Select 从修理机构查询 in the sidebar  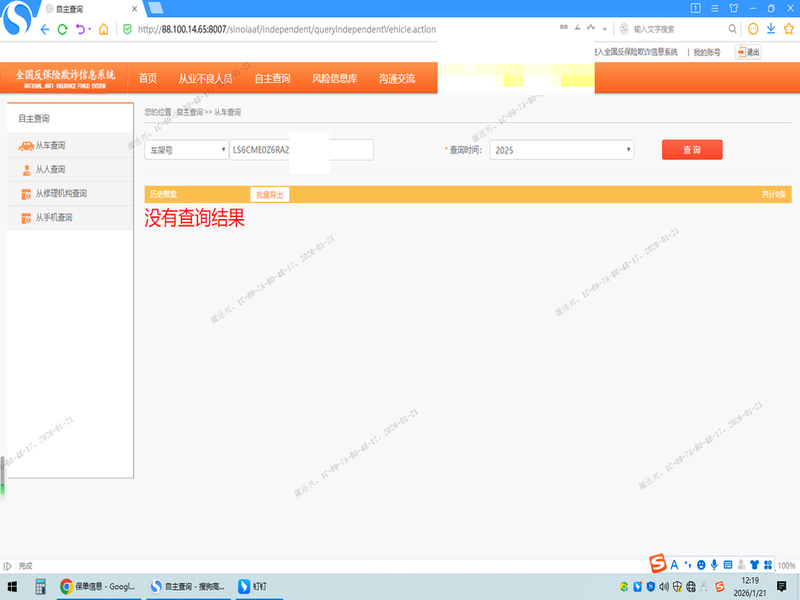coord(61,193)
